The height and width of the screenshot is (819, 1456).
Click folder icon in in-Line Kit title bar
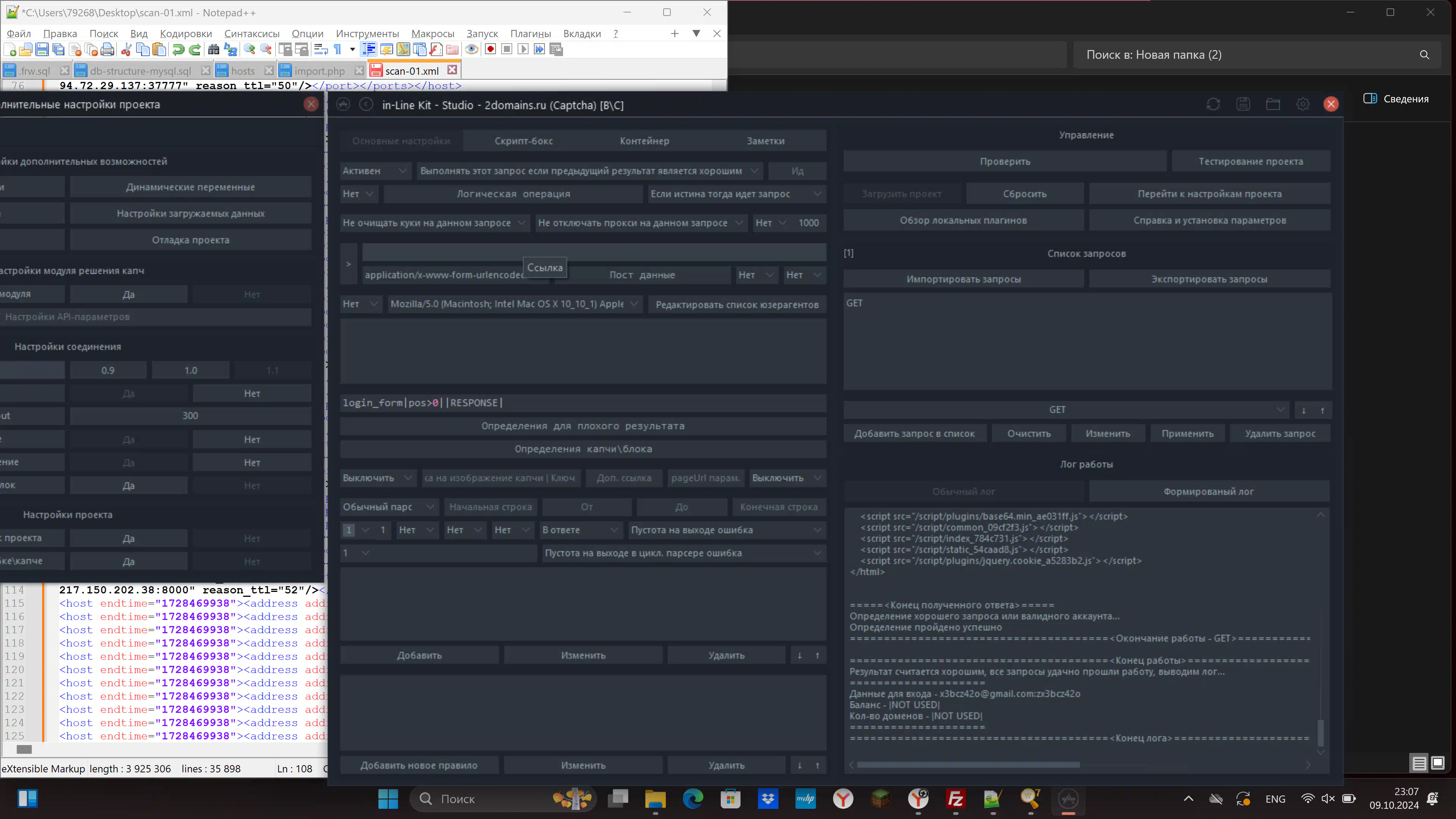pos(1273,104)
